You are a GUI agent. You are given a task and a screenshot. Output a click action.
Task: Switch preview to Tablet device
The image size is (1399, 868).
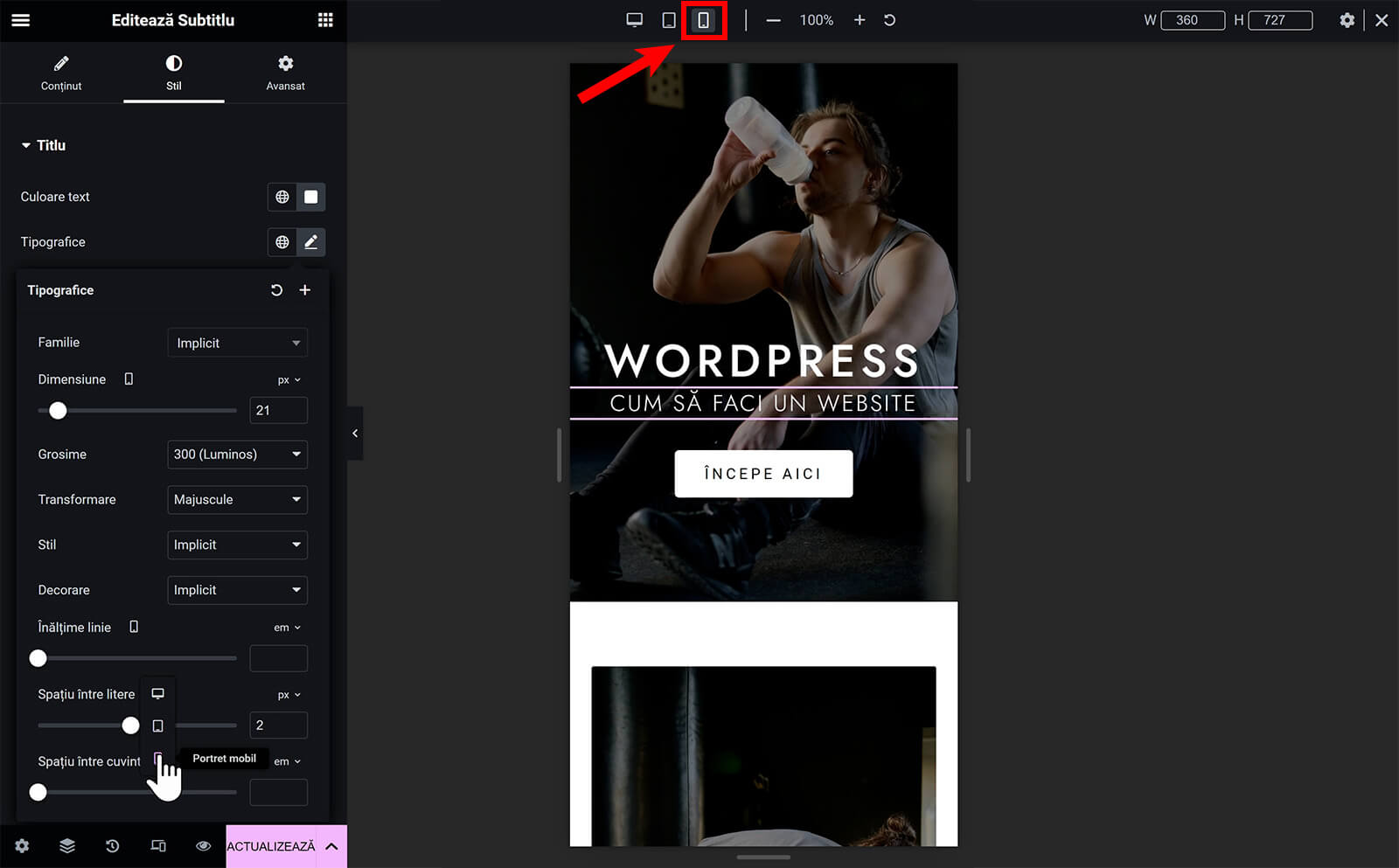click(x=669, y=20)
